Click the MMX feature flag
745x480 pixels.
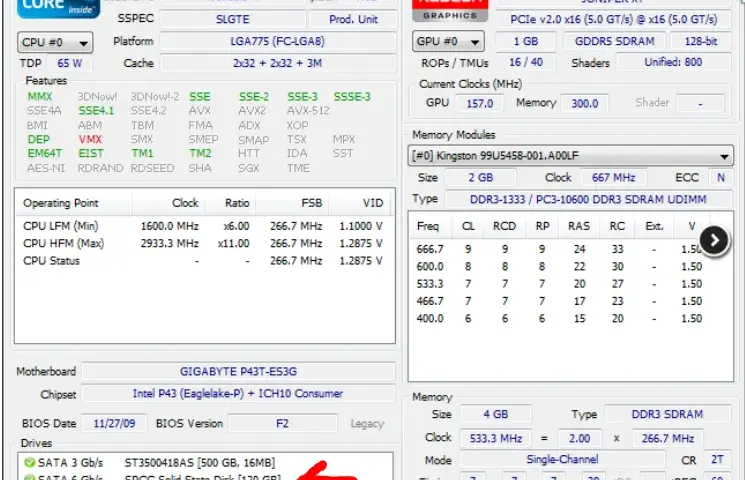tap(40, 96)
